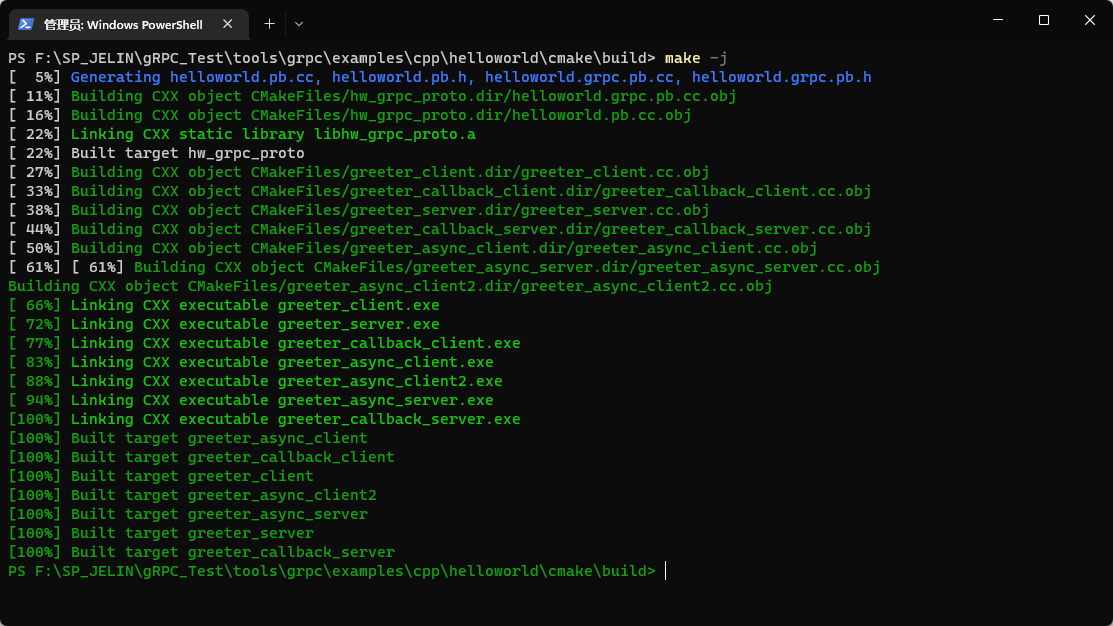Click the 'make -j' command text
The image size is (1113, 626).
click(696, 58)
